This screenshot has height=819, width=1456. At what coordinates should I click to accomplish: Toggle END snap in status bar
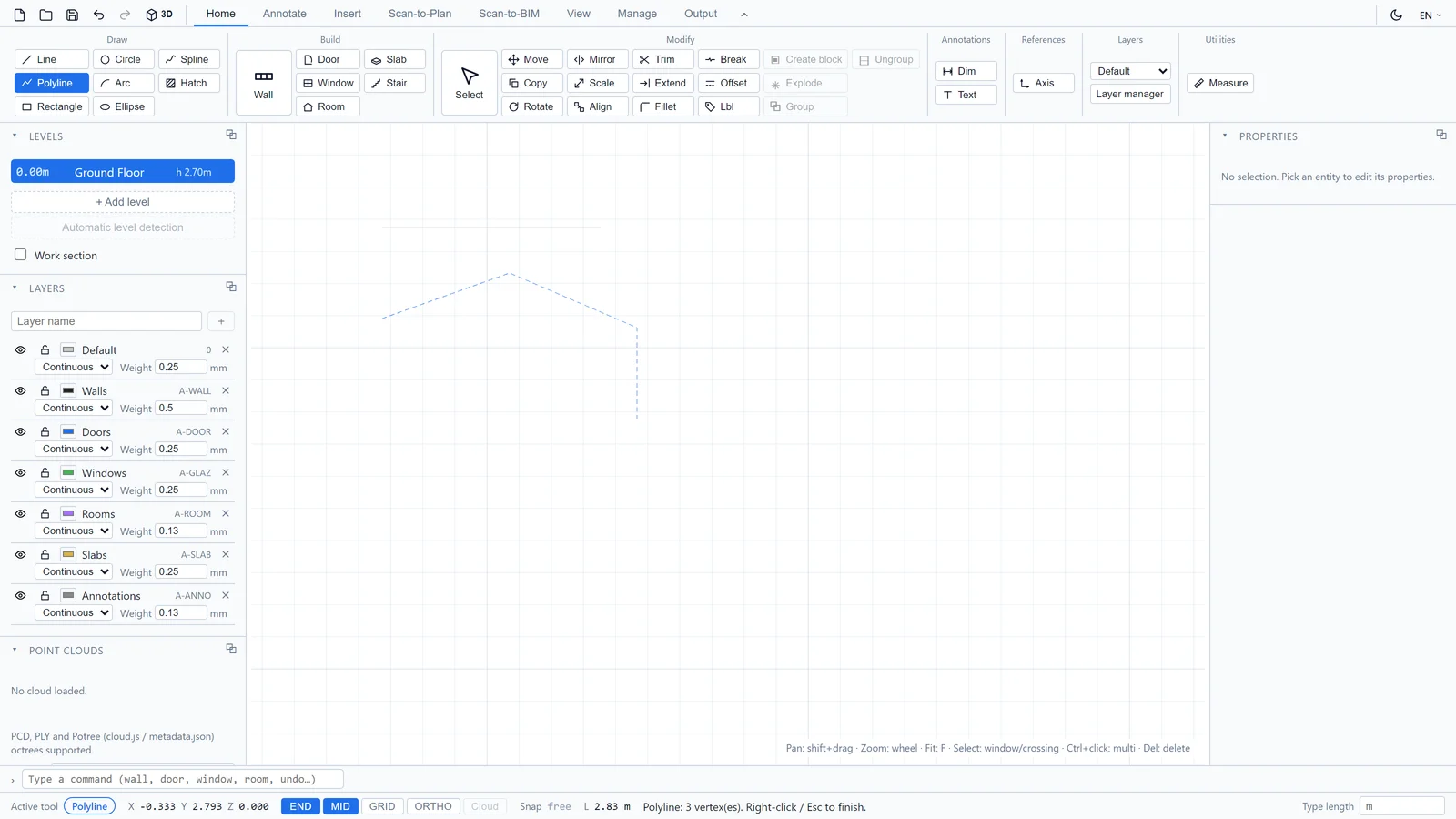pyautogui.click(x=300, y=806)
